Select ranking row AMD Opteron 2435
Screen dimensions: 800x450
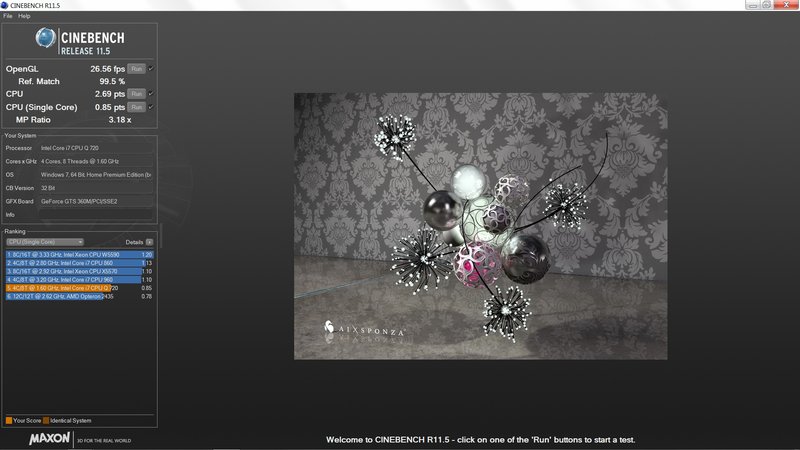(80, 296)
